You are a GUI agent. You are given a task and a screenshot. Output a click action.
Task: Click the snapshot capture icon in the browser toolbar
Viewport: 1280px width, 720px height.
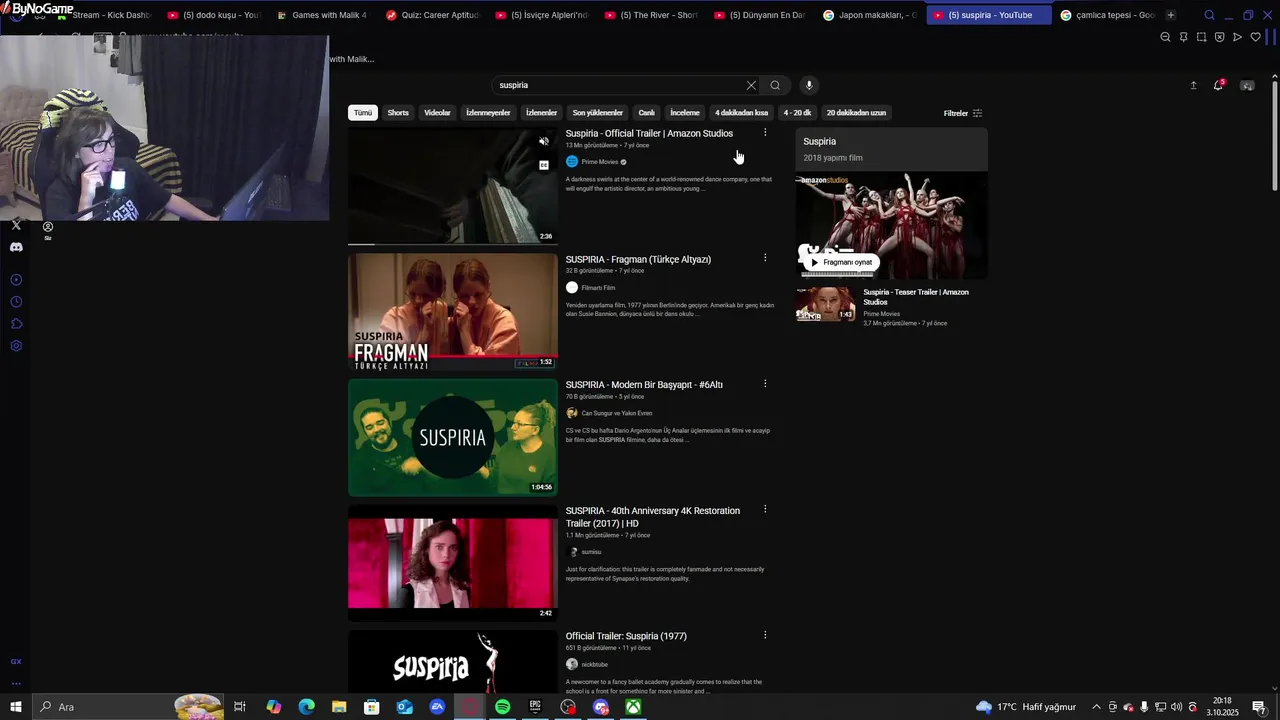pyautogui.click(x=1201, y=37)
